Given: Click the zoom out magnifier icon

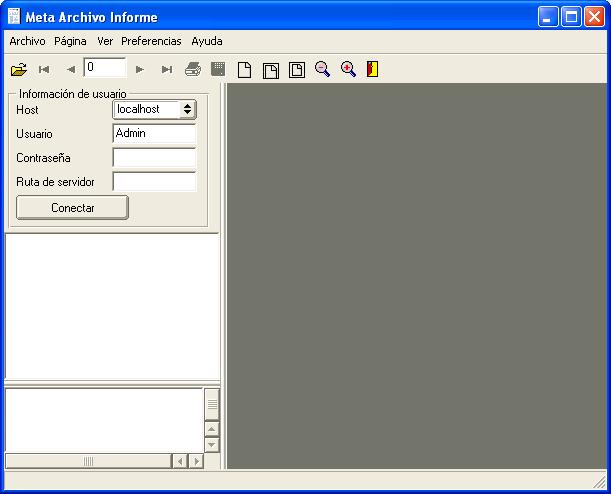Looking at the screenshot, I should pyautogui.click(x=322, y=69).
